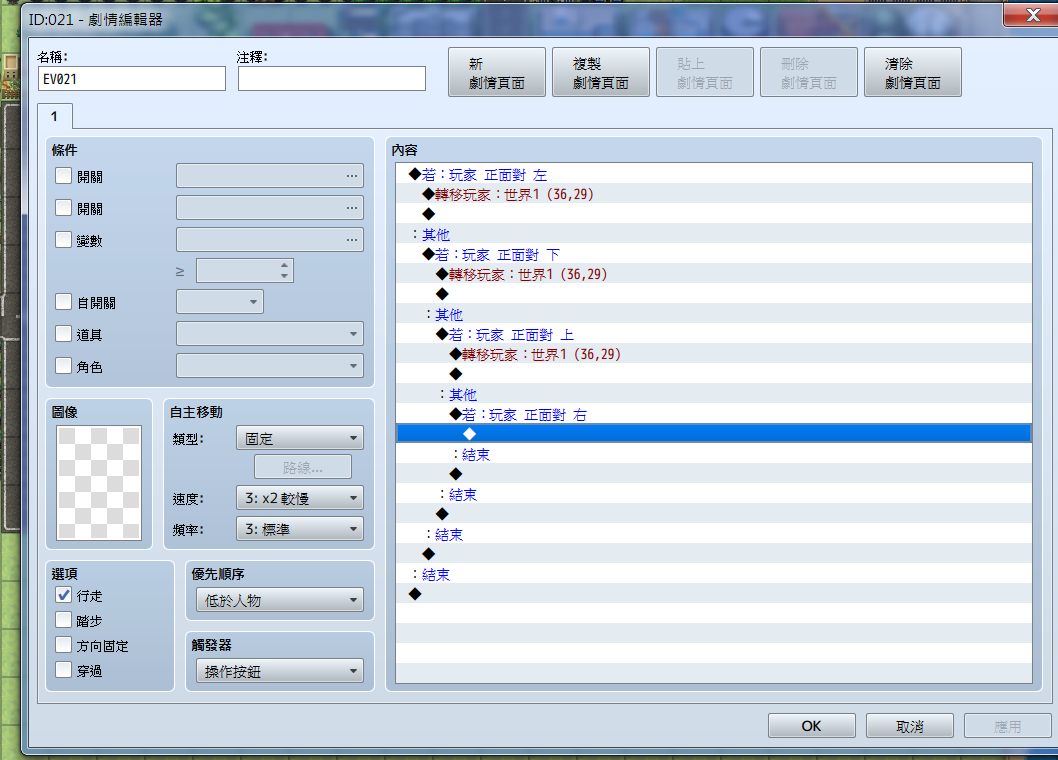1058x760 pixels.
Task: Click the 應用 apply button
Action: [x=1007, y=726]
